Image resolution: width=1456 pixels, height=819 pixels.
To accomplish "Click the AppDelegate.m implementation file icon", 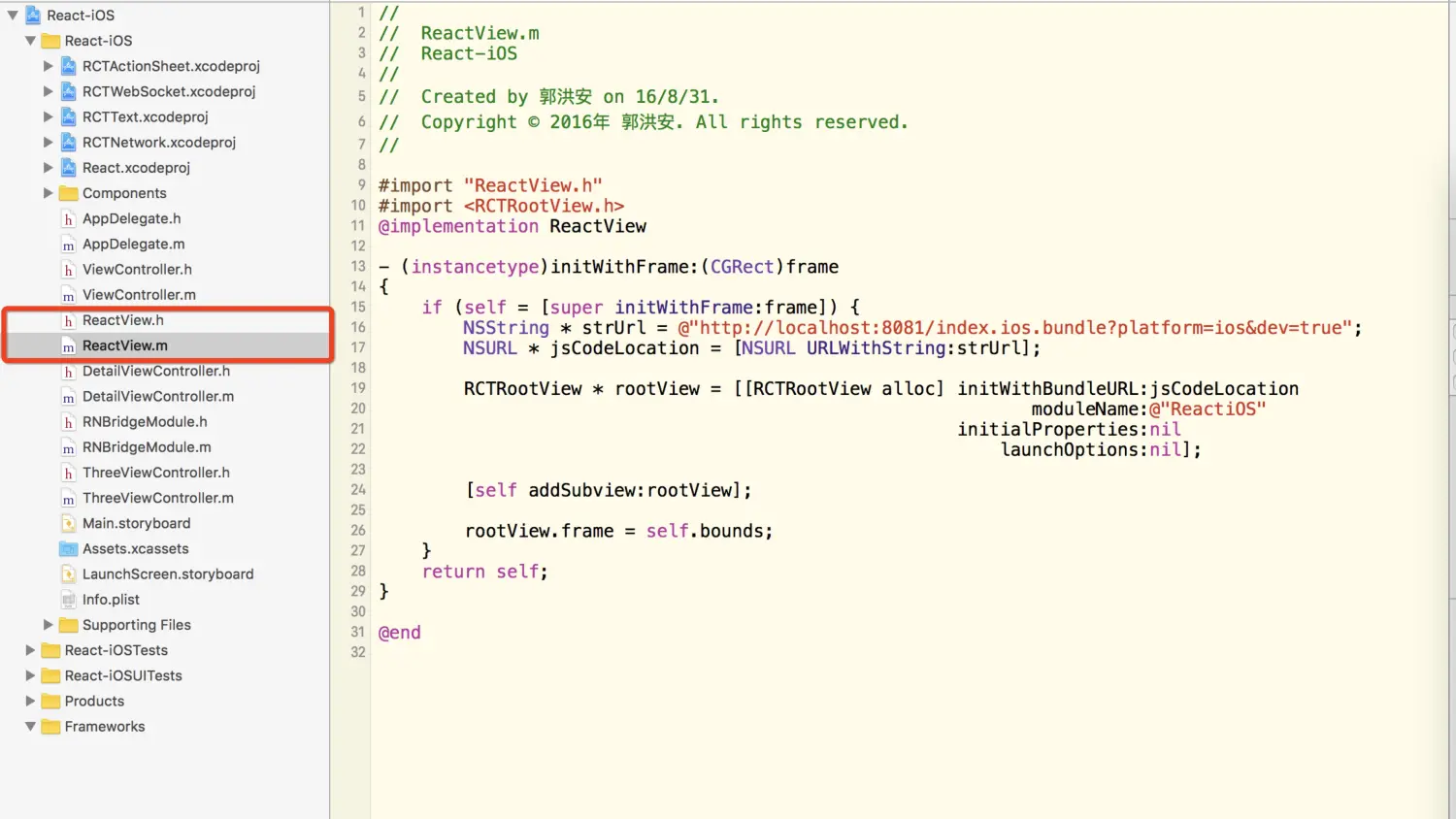I will [x=68, y=245].
